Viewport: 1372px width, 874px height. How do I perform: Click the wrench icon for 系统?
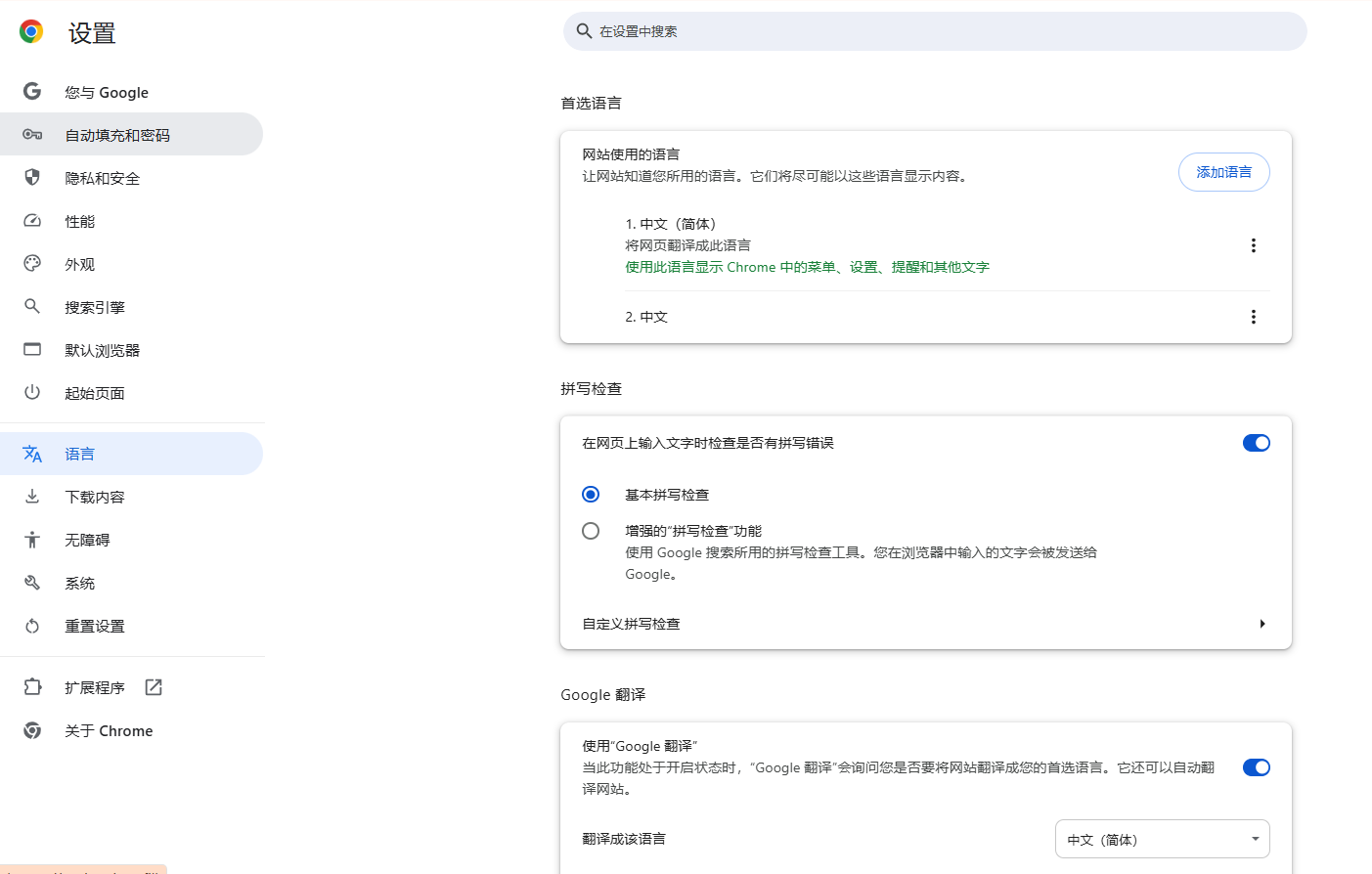(32, 583)
